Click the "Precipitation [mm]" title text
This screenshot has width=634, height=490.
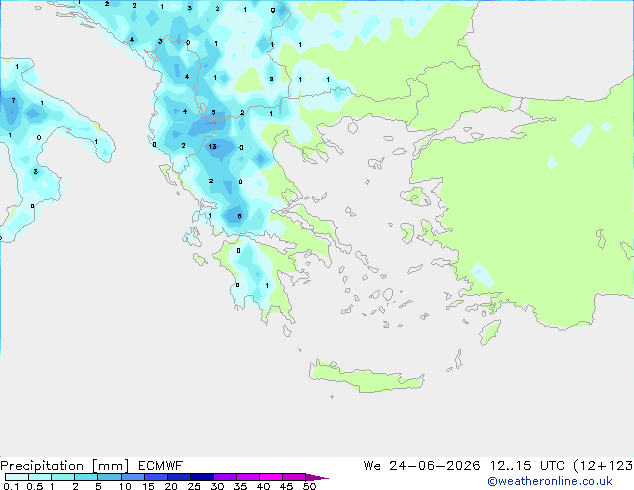64,466
